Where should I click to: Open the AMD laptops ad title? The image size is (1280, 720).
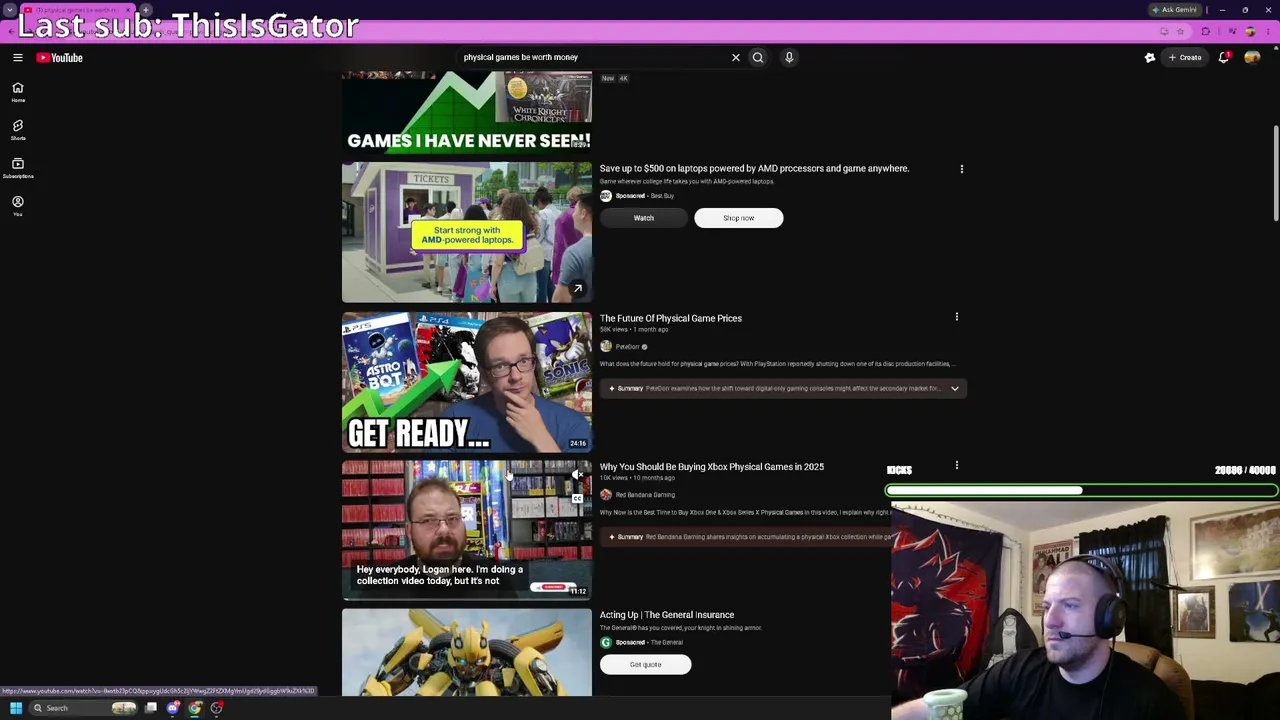coord(754,168)
